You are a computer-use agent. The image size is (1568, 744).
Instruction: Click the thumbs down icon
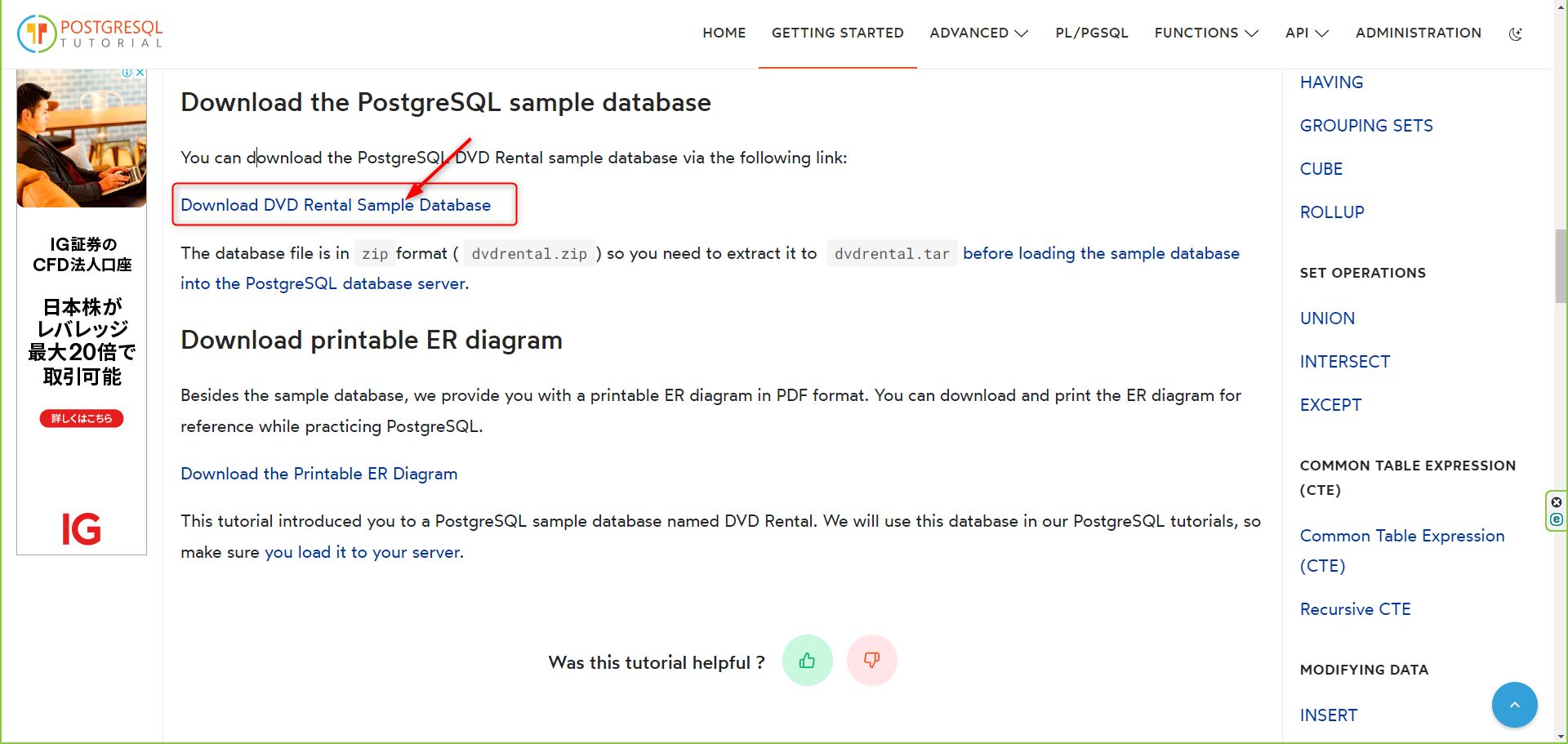tap(871, 660)
